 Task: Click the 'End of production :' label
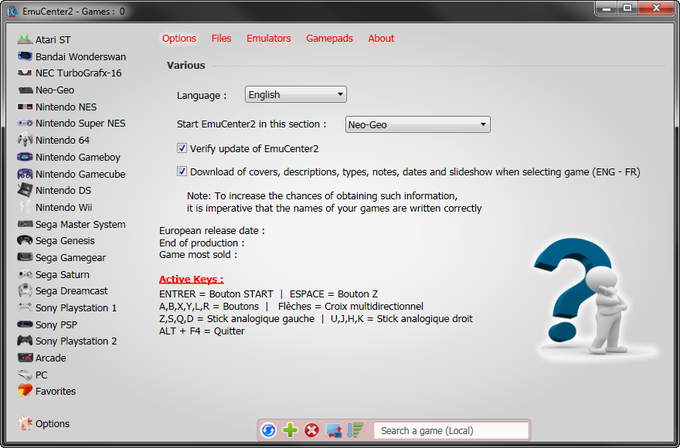pyautogui.click(x=202, y=242)
